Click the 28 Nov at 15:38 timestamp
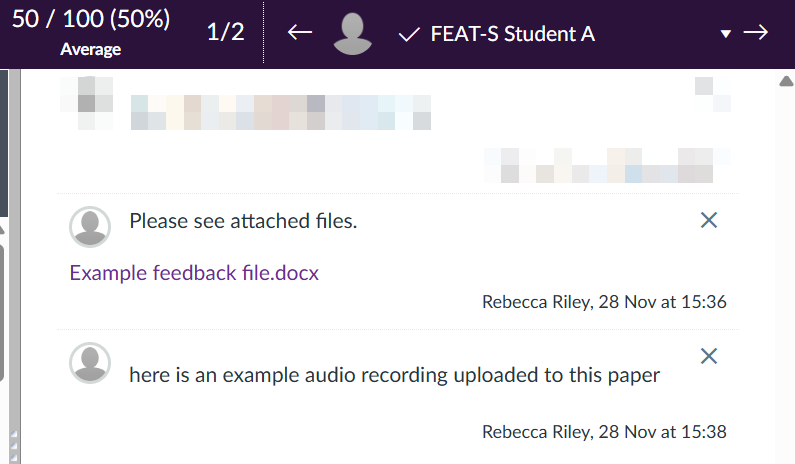 (662, 432)
